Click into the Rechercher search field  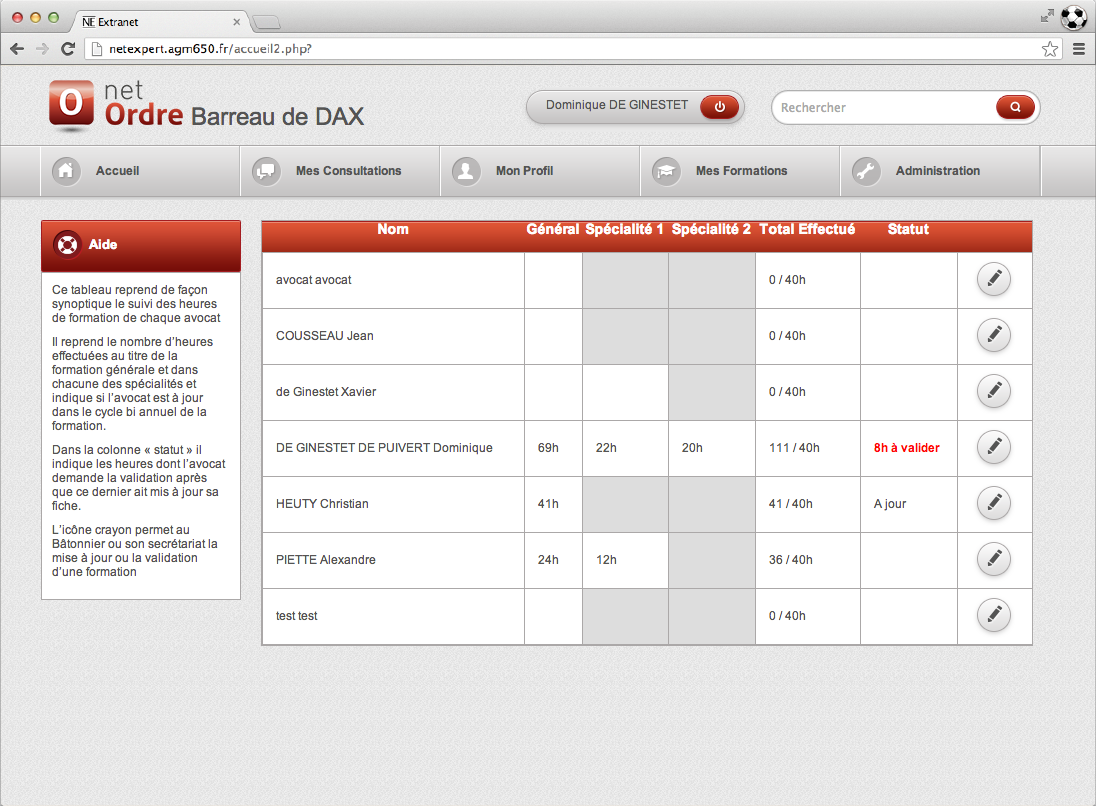tap(880, 107)
